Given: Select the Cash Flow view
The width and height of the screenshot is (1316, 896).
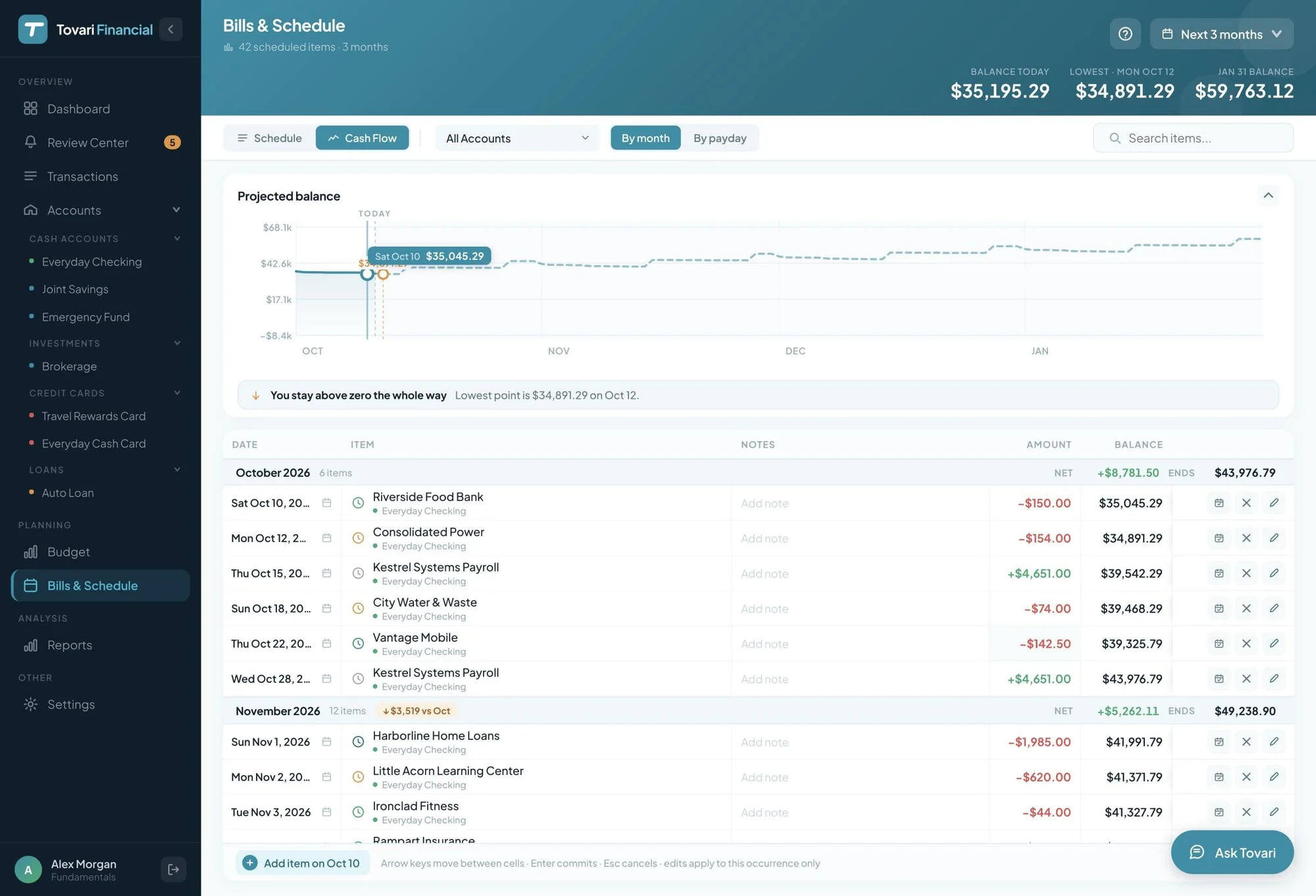Looking at the screenshot, I should (363, 138).
